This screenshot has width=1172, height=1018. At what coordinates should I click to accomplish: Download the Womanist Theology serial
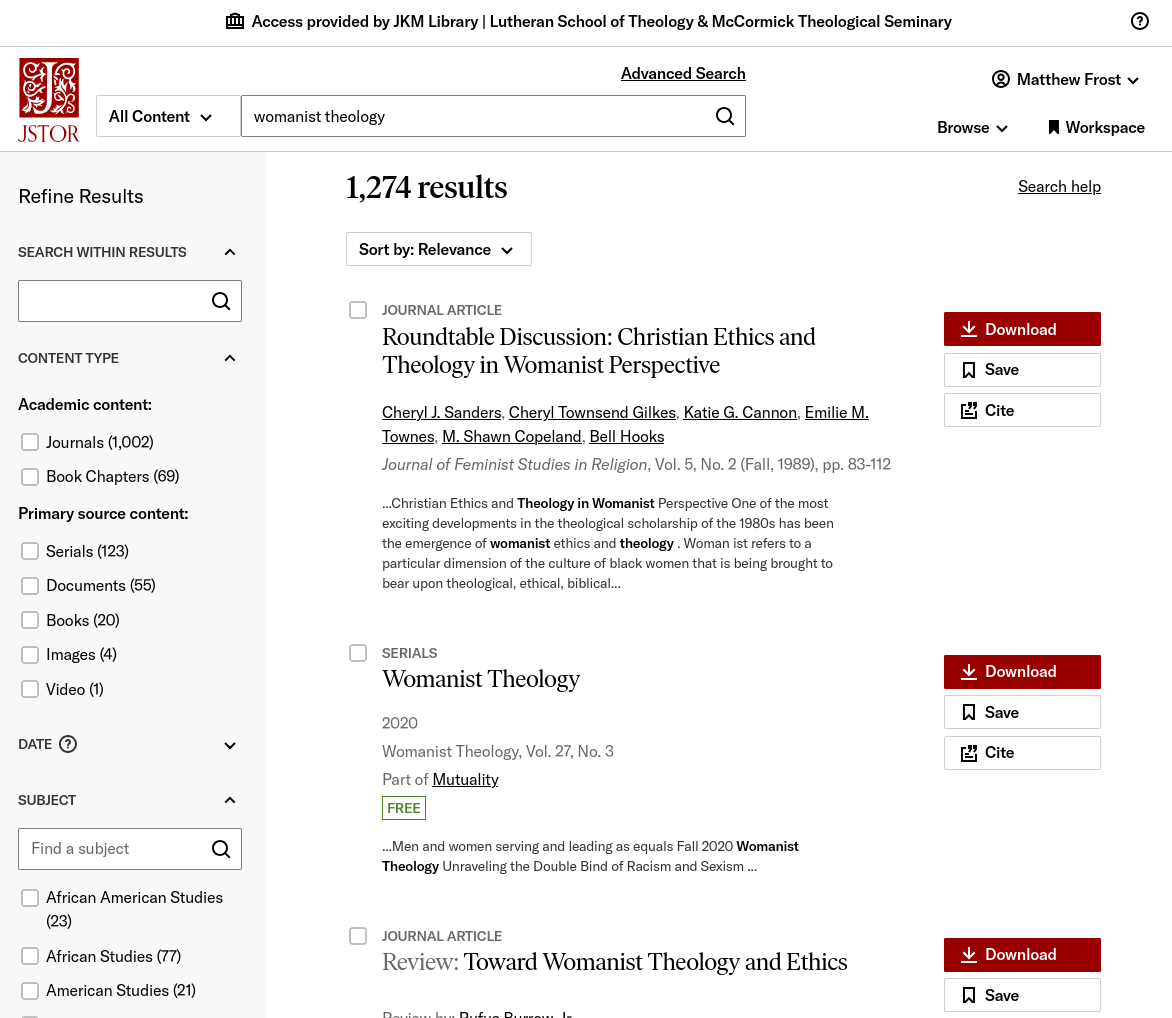[x=1021, y=671]
